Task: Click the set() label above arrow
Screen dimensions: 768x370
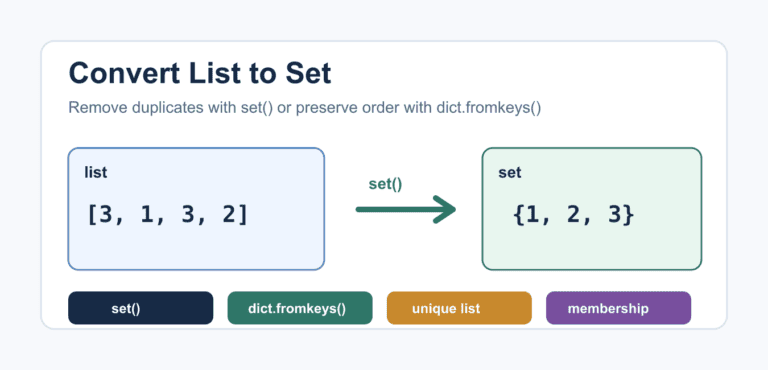Action: click(385, 185)
